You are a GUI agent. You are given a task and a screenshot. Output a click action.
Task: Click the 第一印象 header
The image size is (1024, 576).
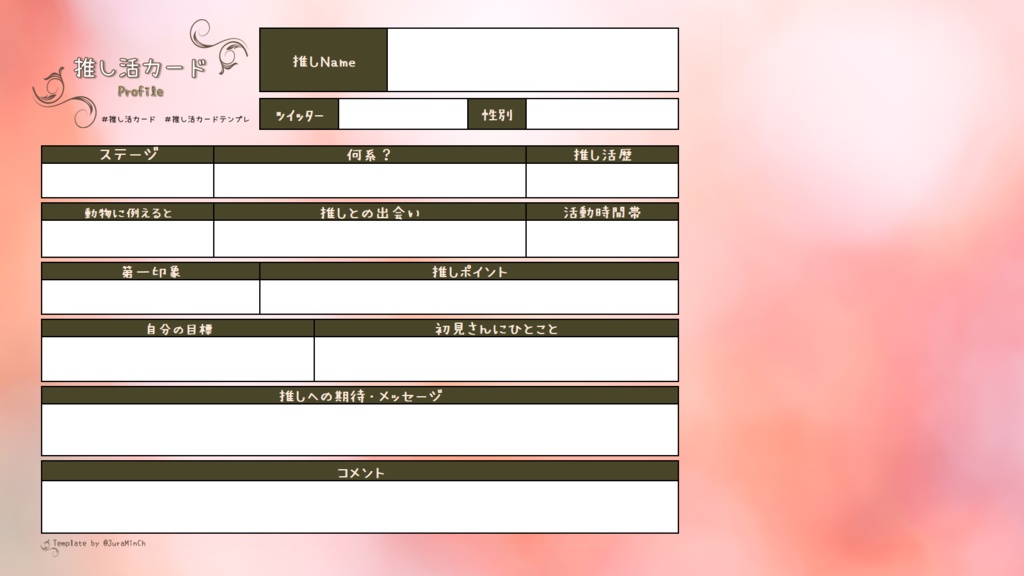click(151, 272)
